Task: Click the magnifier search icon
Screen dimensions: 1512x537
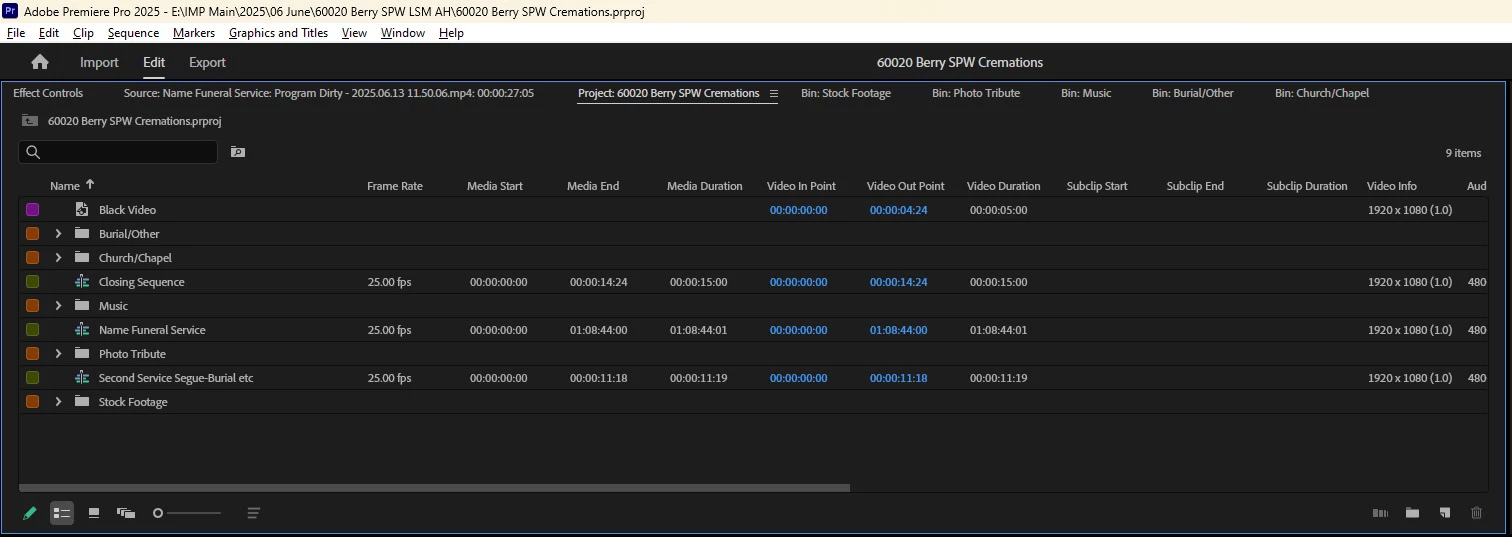Action: tap(33, 152)
